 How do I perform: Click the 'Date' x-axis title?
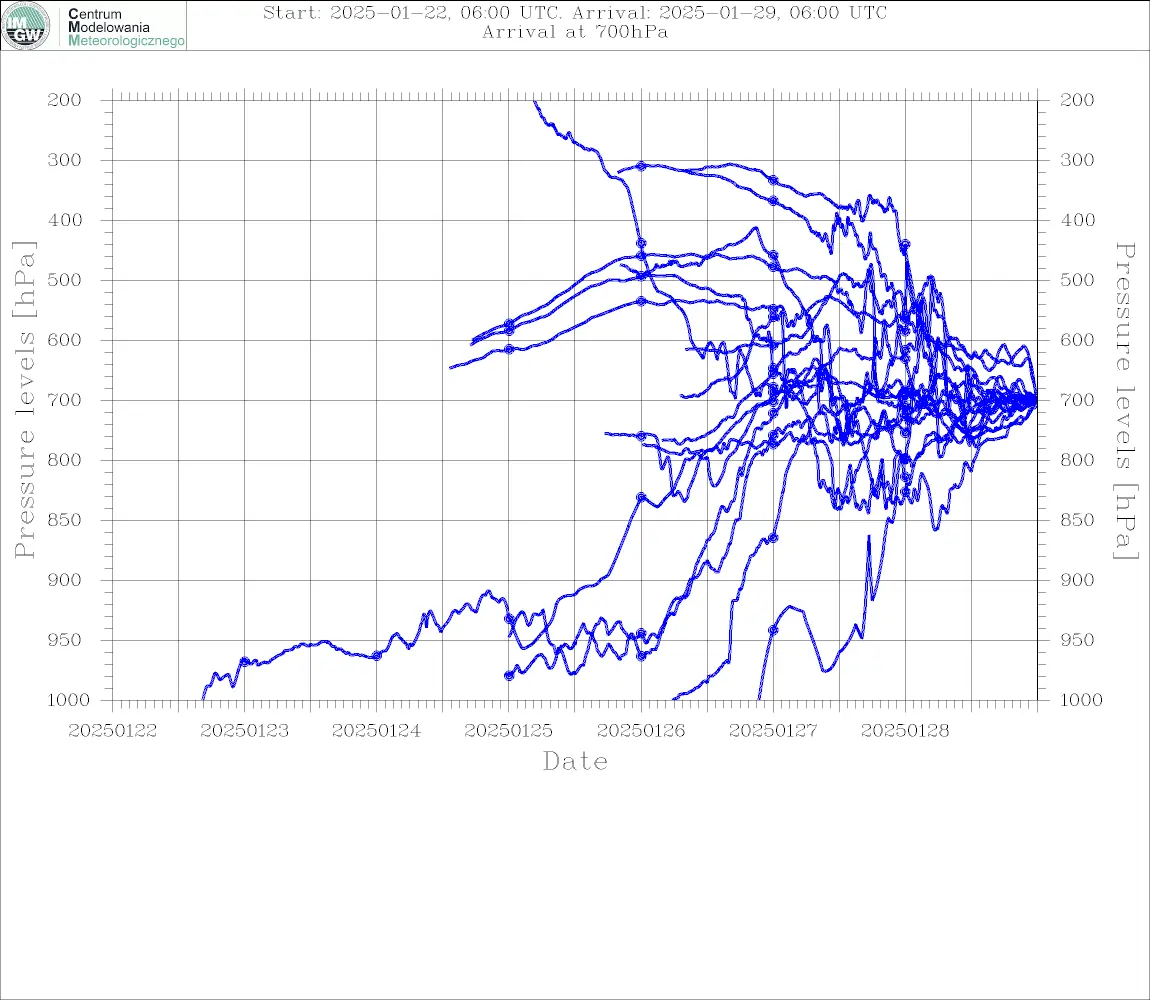coord(575,761)
